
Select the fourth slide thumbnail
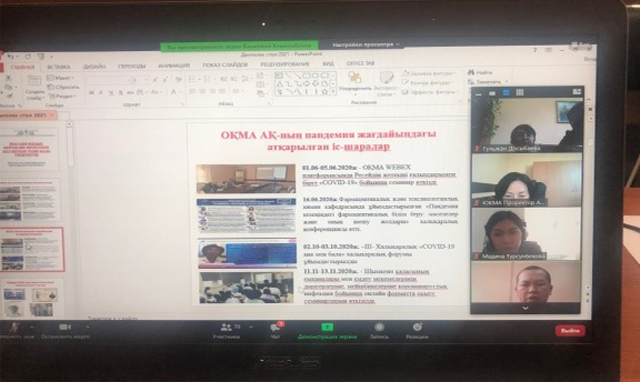[x=31, y=298]
